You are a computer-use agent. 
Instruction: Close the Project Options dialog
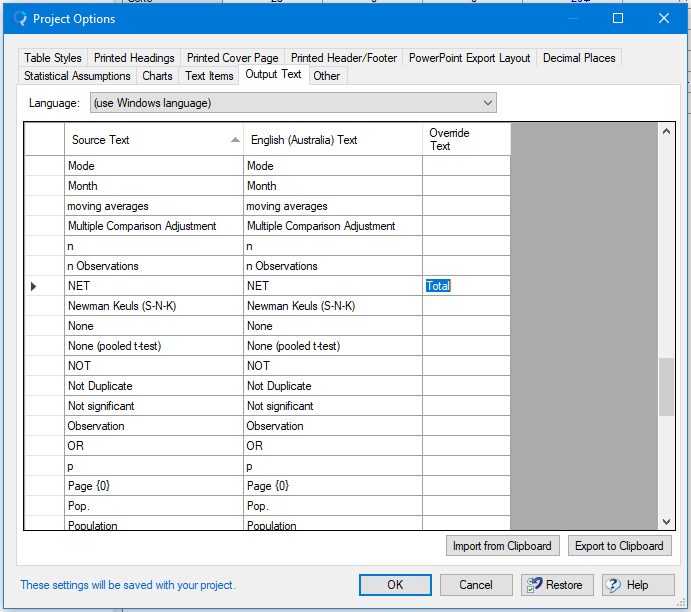pyautogui.click(x=664, y=18)
